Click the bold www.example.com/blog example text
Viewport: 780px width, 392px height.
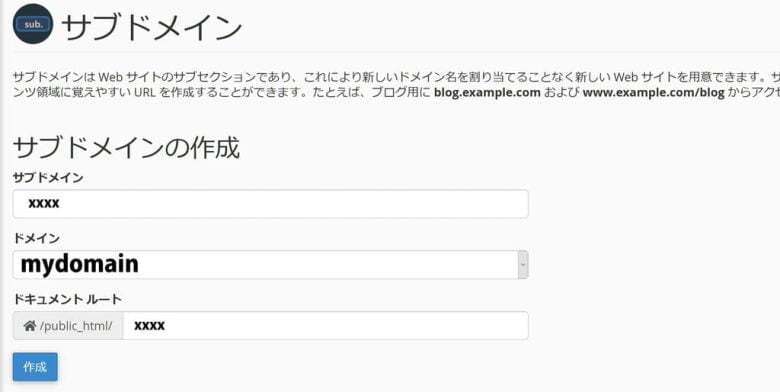(x=653, y=93)
